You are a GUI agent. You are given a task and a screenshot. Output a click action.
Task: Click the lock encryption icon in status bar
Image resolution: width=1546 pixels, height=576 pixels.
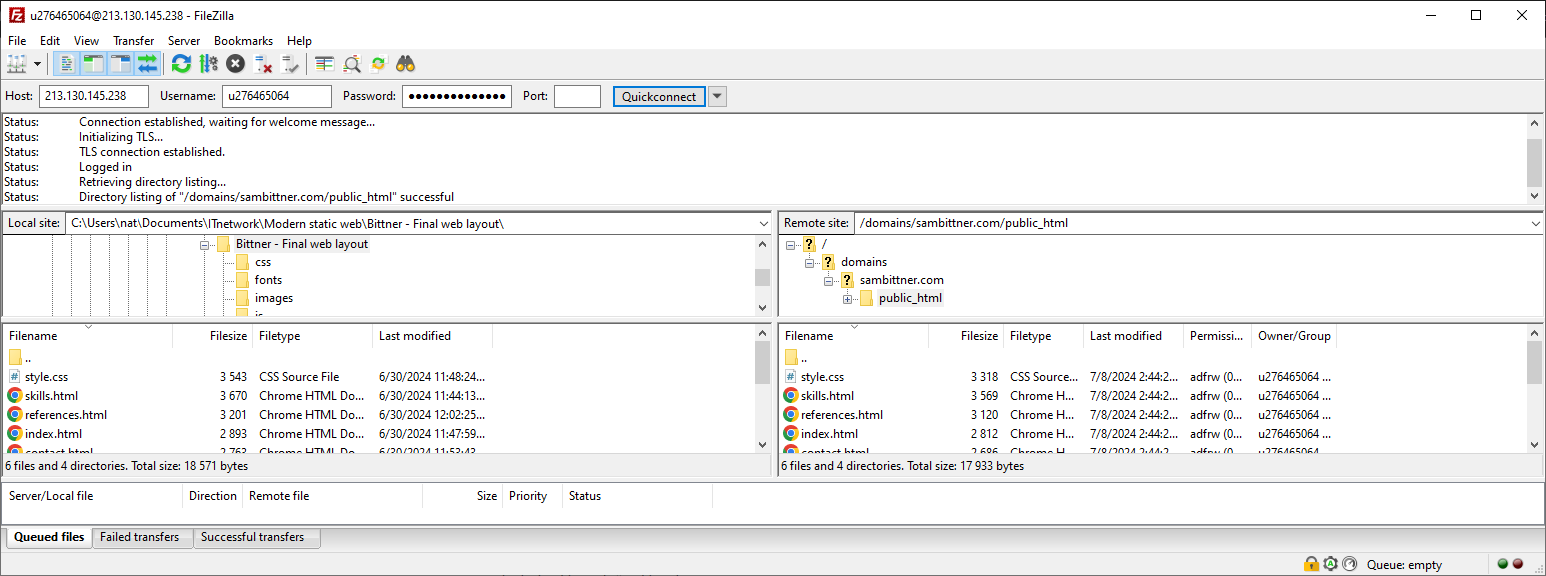(x=1311, y=564)
